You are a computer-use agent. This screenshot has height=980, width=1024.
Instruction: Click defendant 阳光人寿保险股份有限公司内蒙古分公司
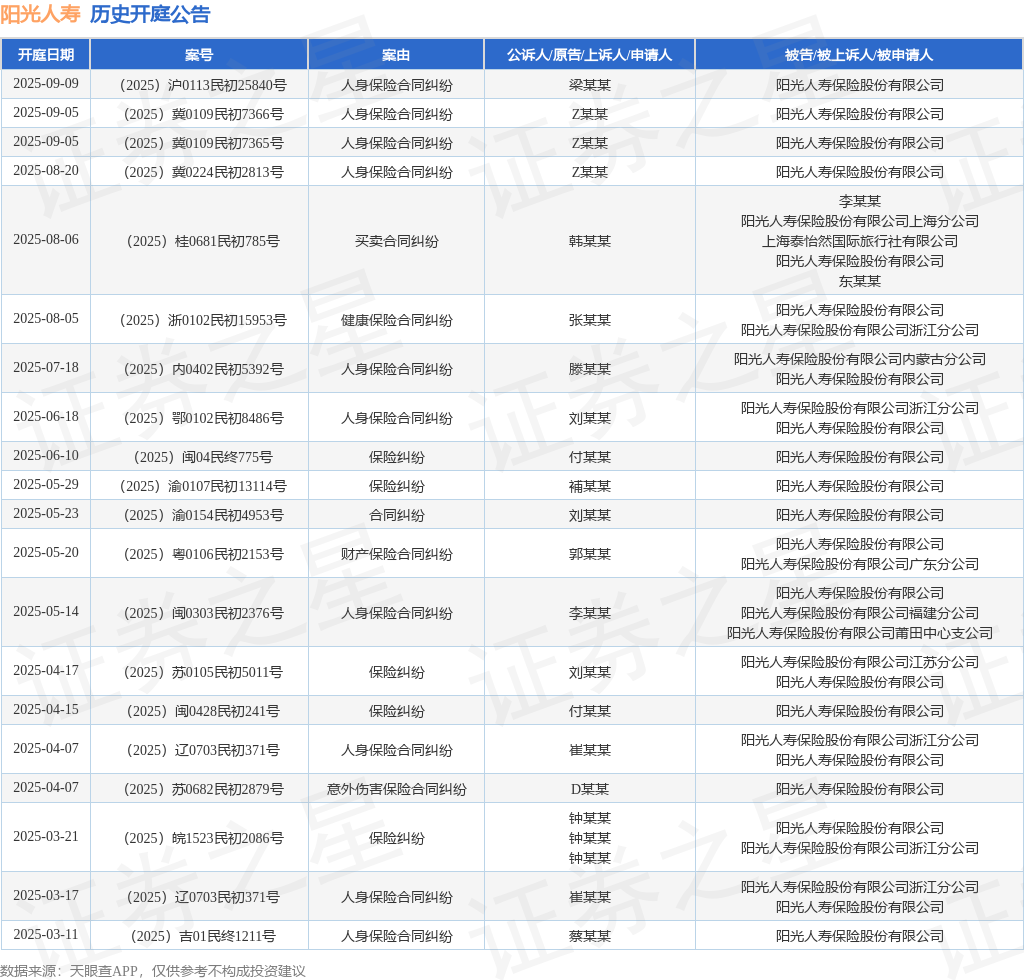[x=859, y=359]
